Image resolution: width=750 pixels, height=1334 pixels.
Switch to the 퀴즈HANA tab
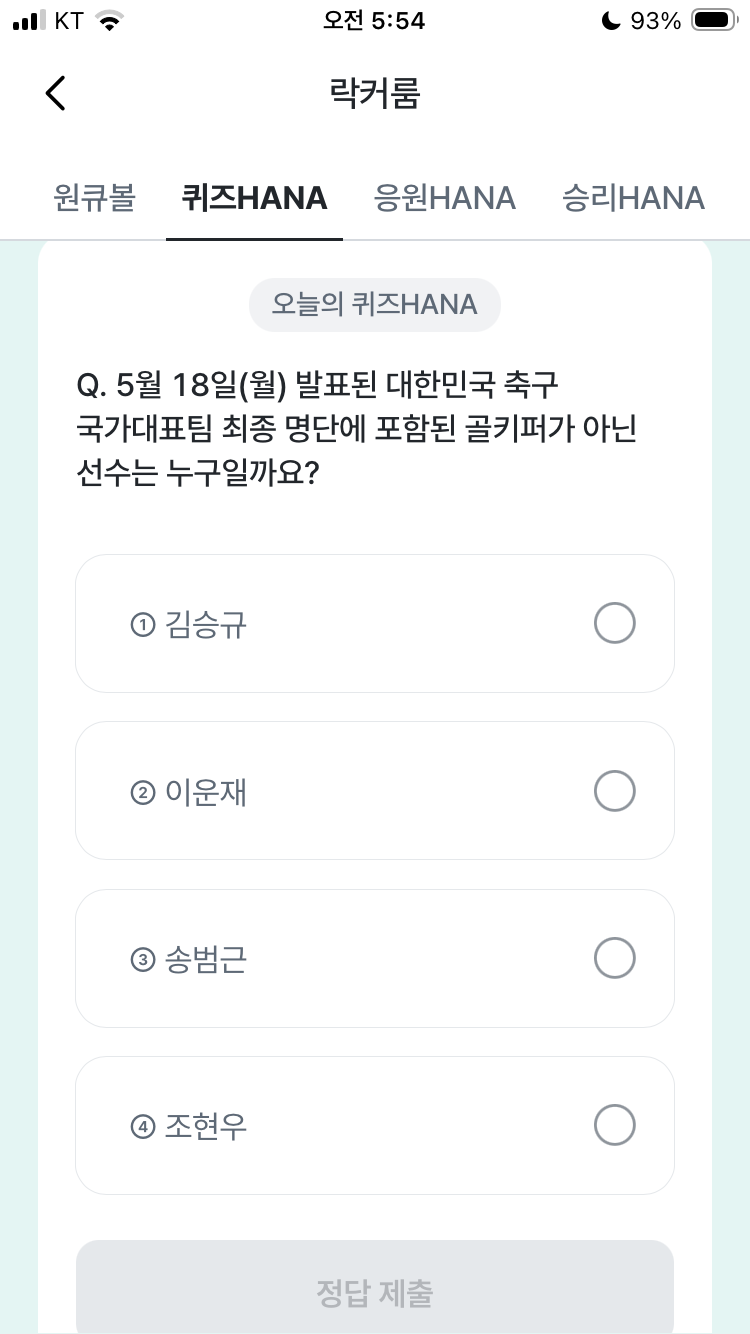(254, 198)
